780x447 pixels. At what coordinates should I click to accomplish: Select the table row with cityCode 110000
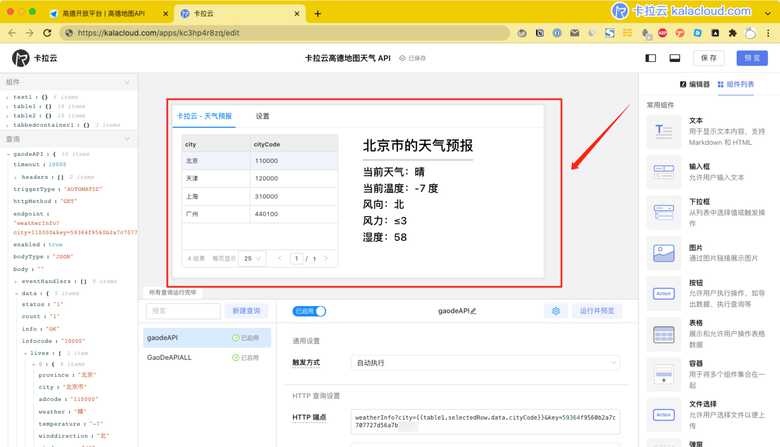tap(260, 161)
